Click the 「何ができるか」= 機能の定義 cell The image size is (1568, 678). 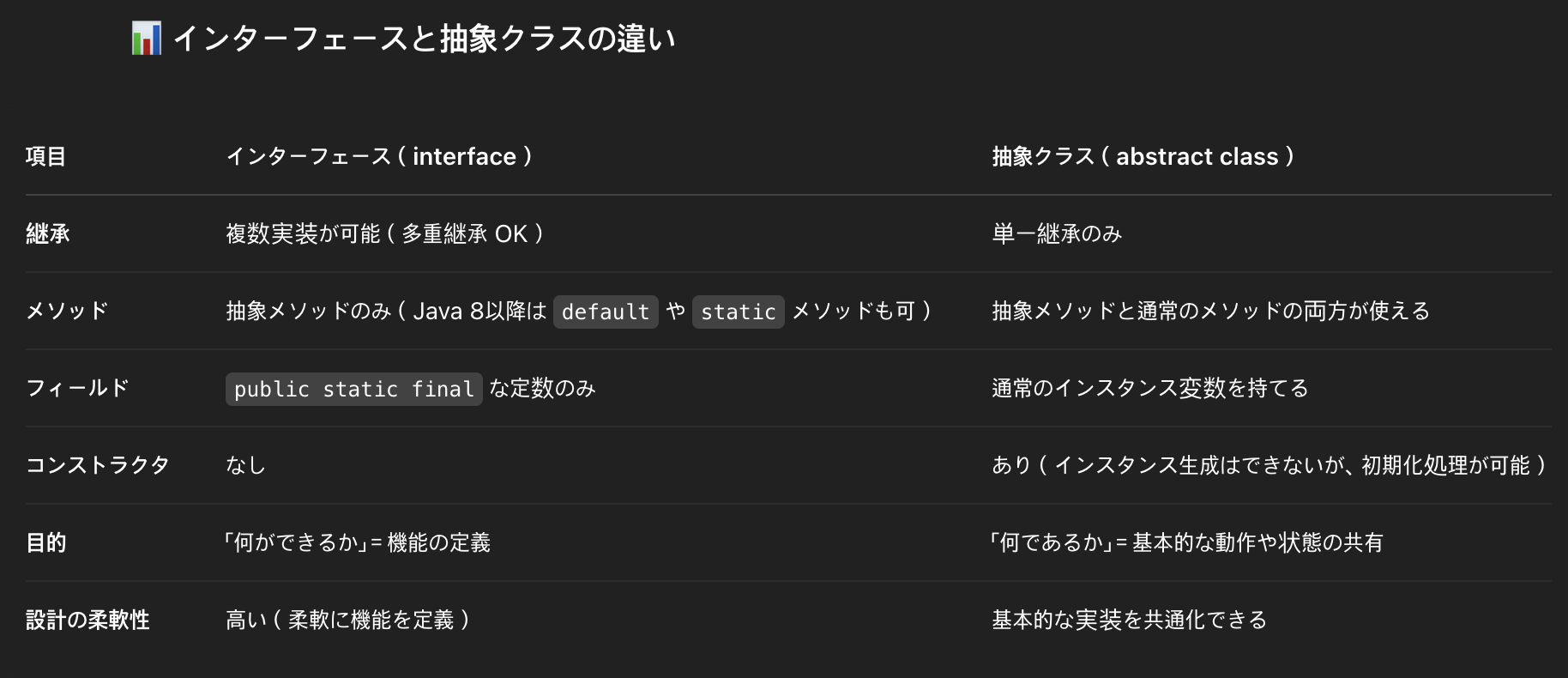coord(358,542)
